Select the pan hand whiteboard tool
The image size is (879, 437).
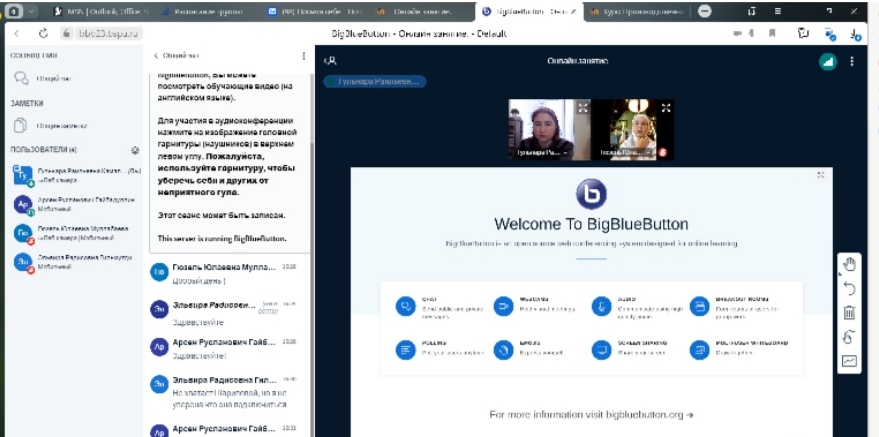point(849,265)
